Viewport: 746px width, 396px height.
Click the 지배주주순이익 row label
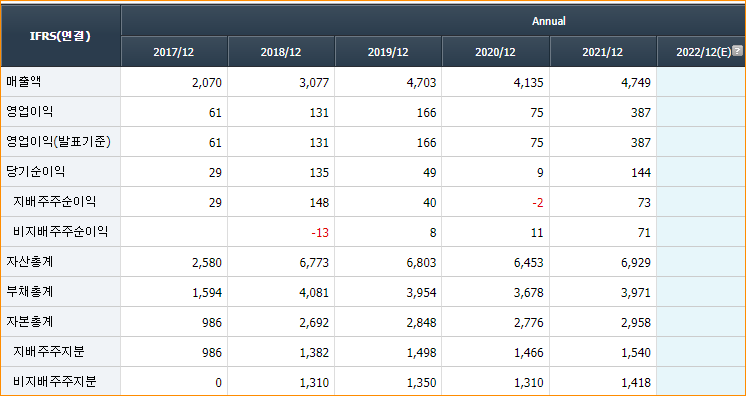coord(55,202)
